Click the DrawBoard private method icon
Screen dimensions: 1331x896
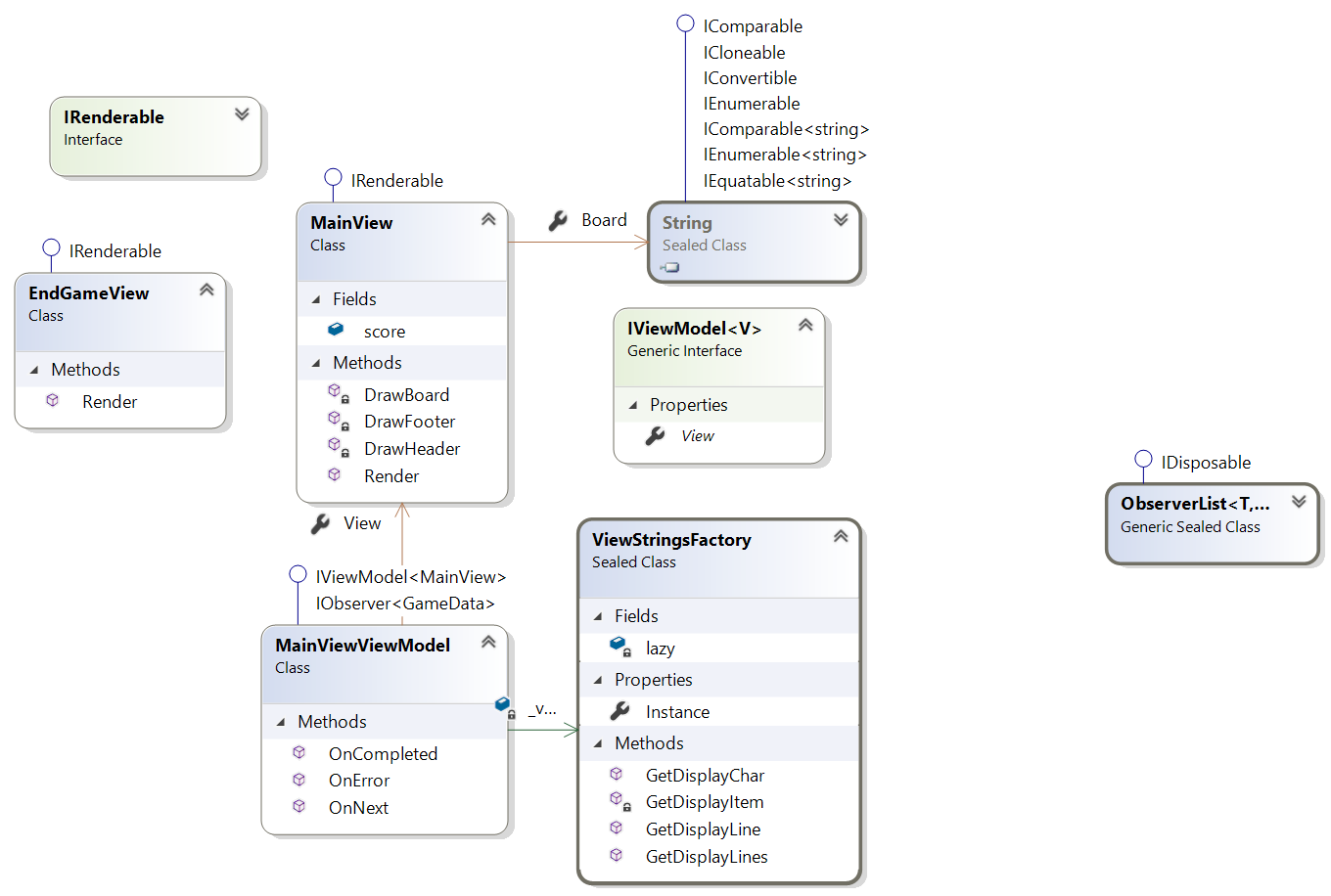[x=338, y=393]
